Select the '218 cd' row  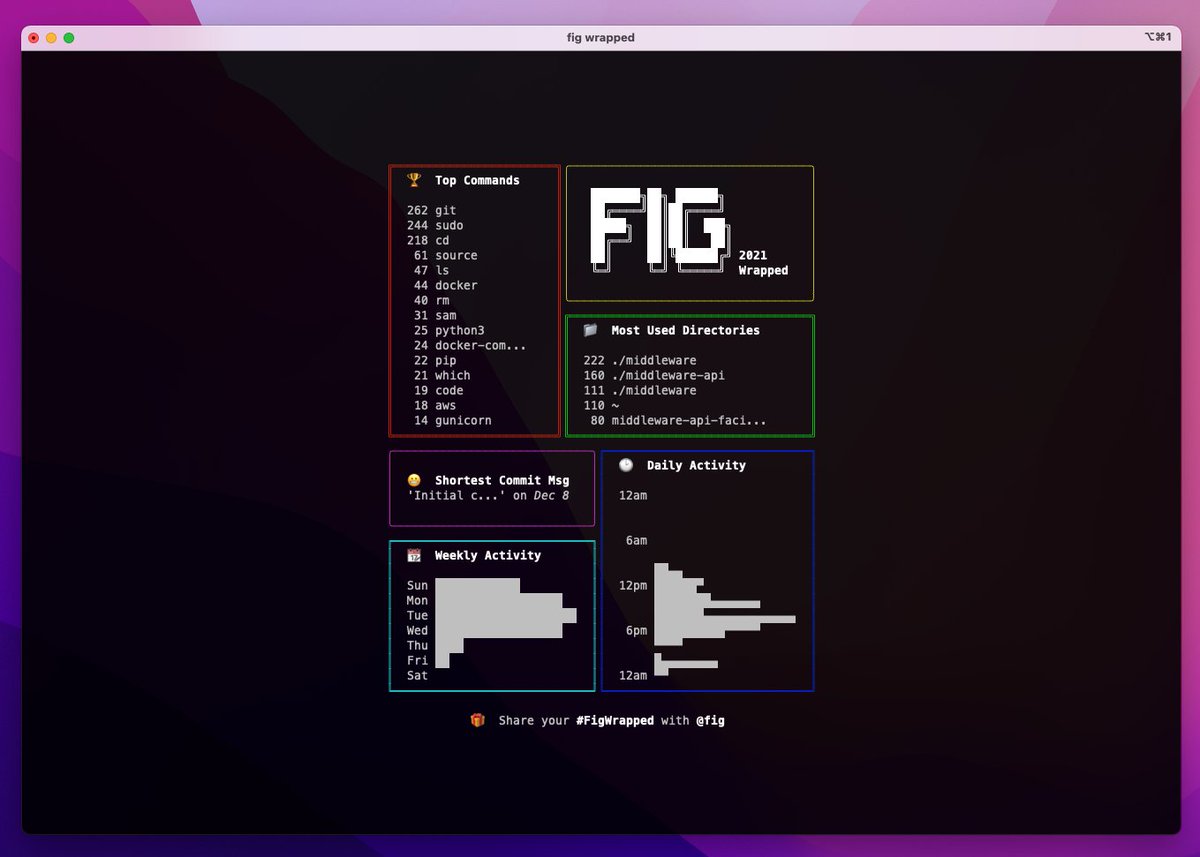428,240
